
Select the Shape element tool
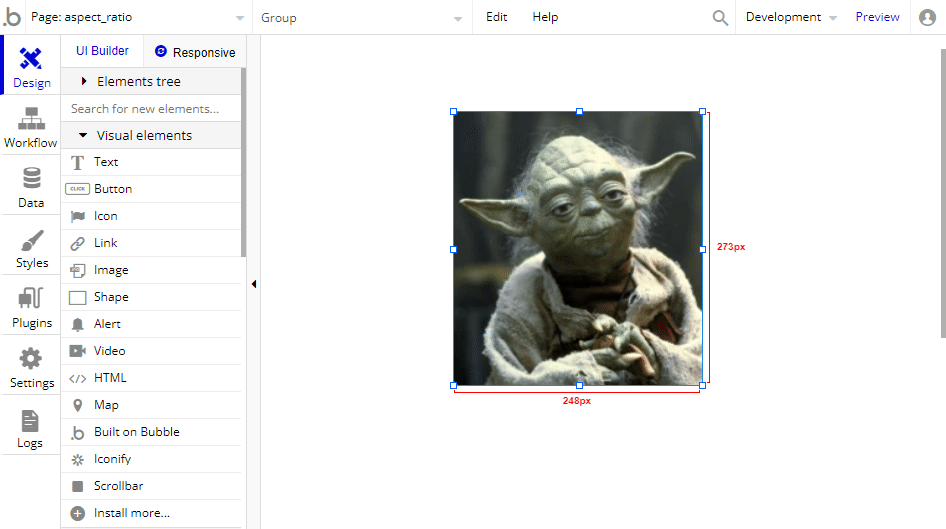[x=151, y=297]
